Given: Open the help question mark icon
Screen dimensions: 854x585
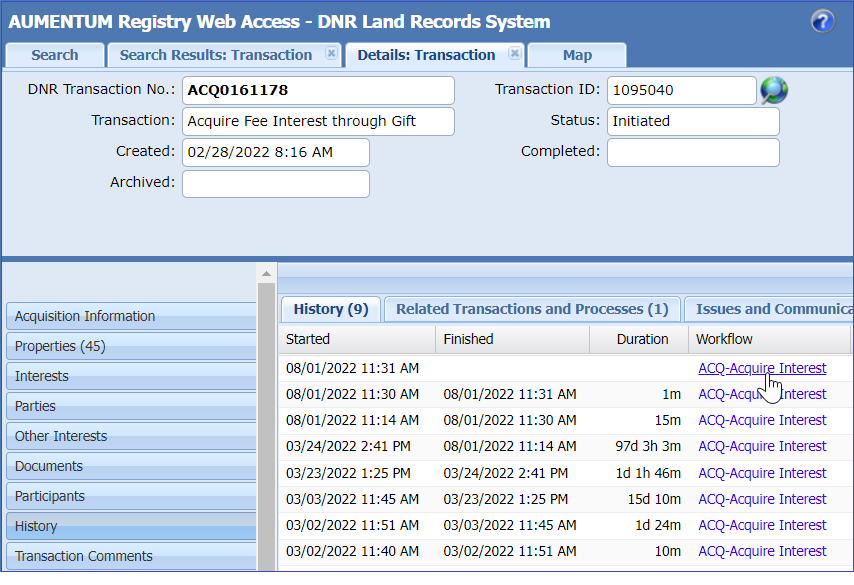Looking at the screenshot, I should point(822,19).
